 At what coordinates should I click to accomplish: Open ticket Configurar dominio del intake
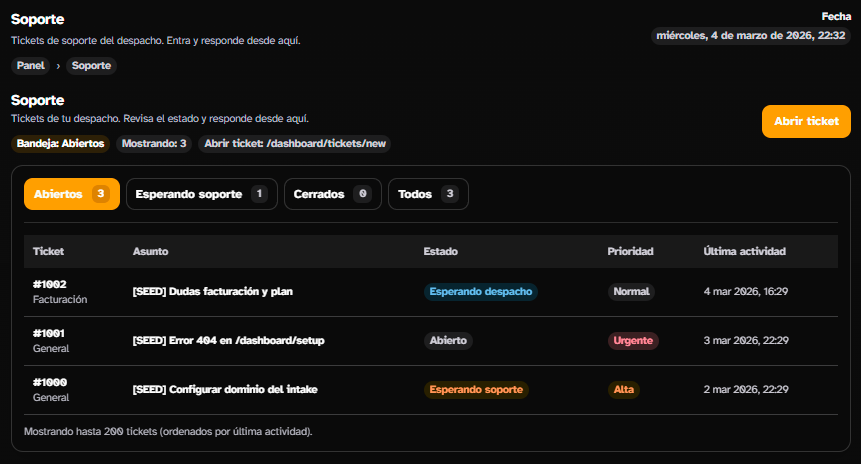[226, 390]
